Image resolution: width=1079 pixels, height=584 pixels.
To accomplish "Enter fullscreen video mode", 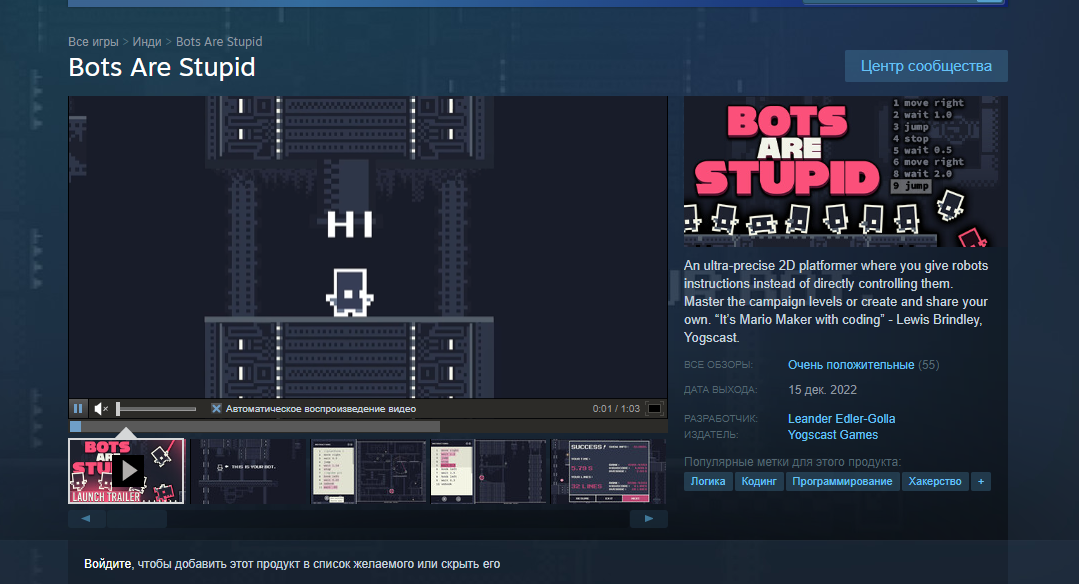I will (x=654, y=409).
